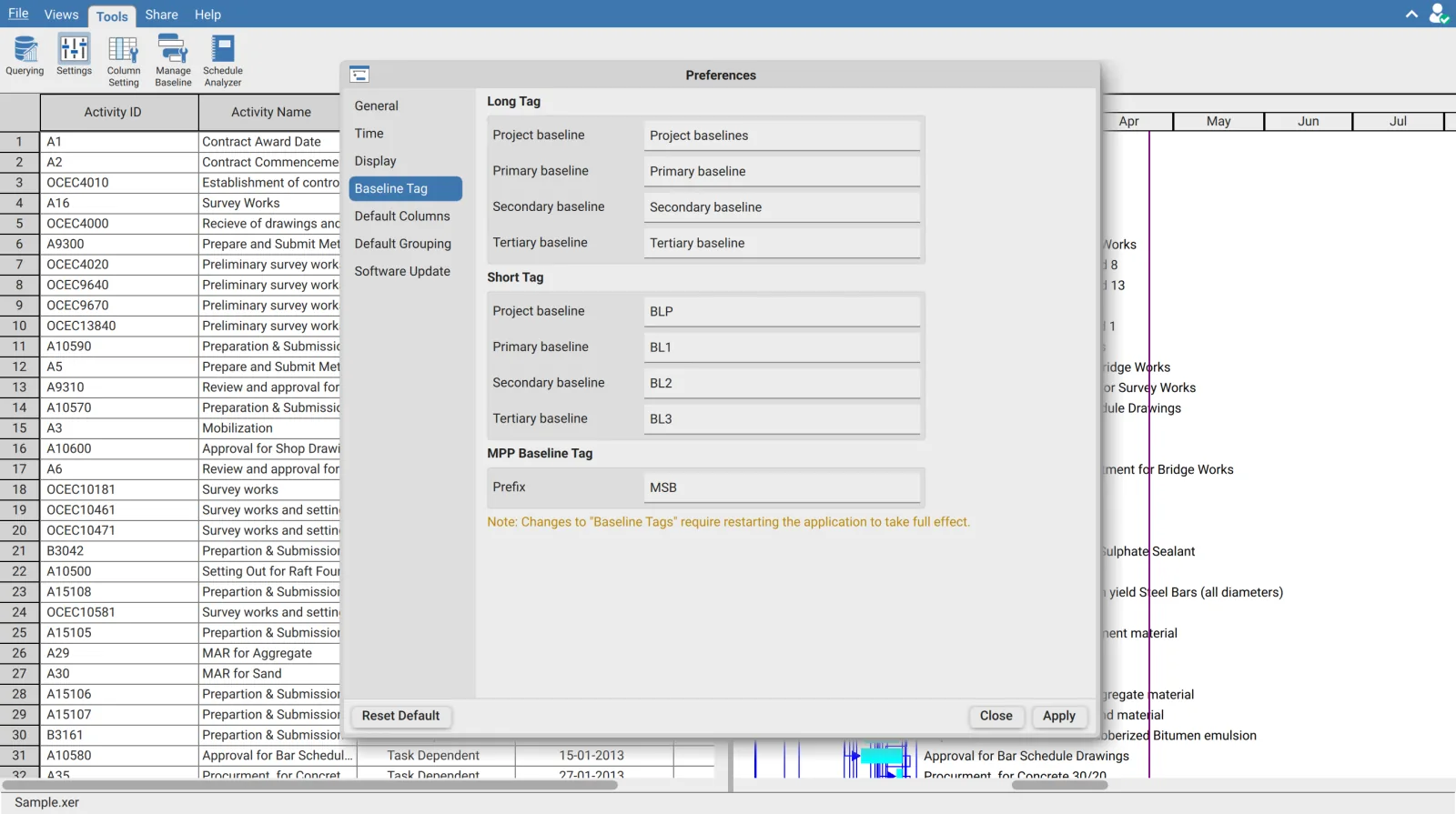1456x814 pixels.
Task: Open the Help tab
Action: pos(207,15)
